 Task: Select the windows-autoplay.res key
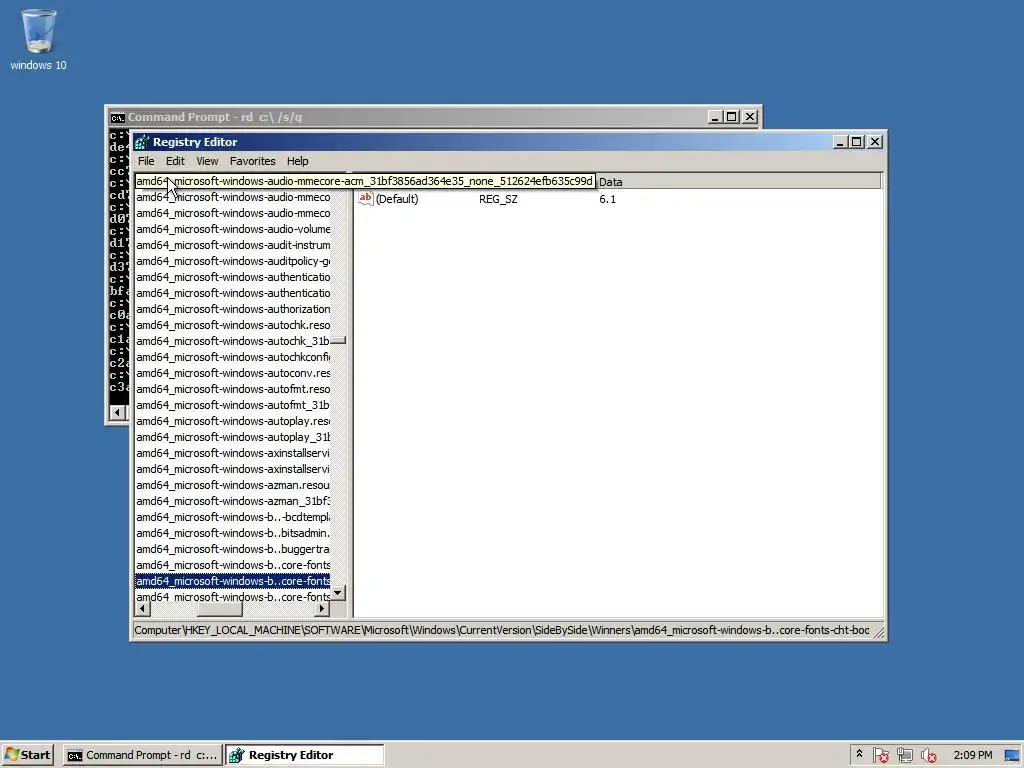232,421
